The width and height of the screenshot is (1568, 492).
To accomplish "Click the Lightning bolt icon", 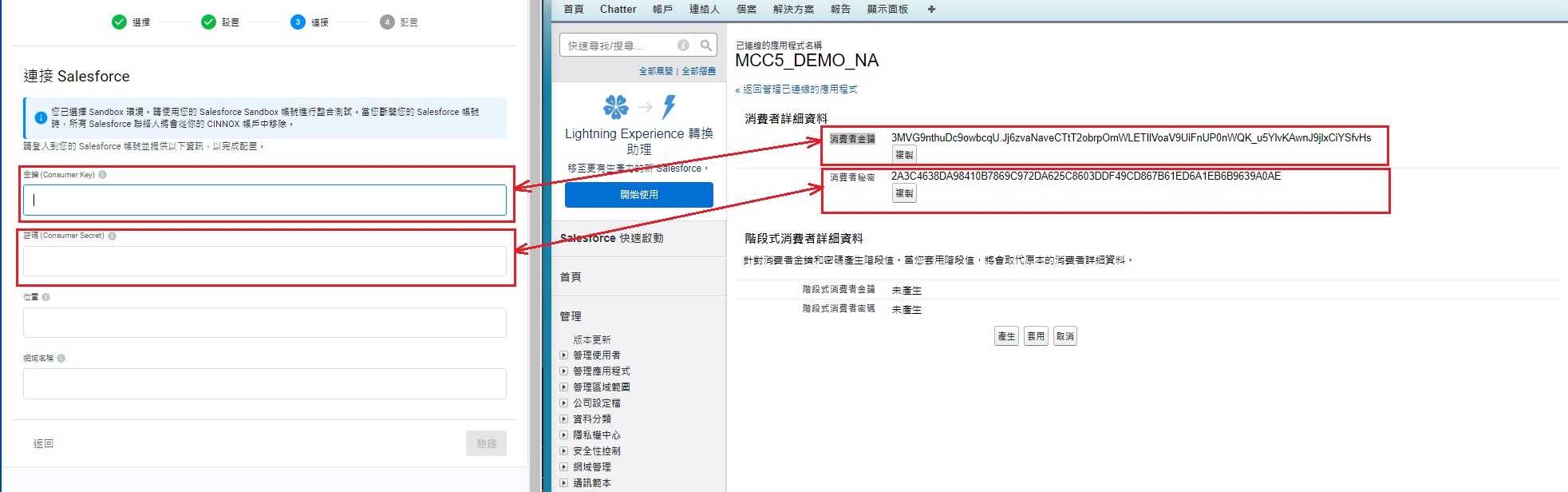I will (x=669, y=106).
